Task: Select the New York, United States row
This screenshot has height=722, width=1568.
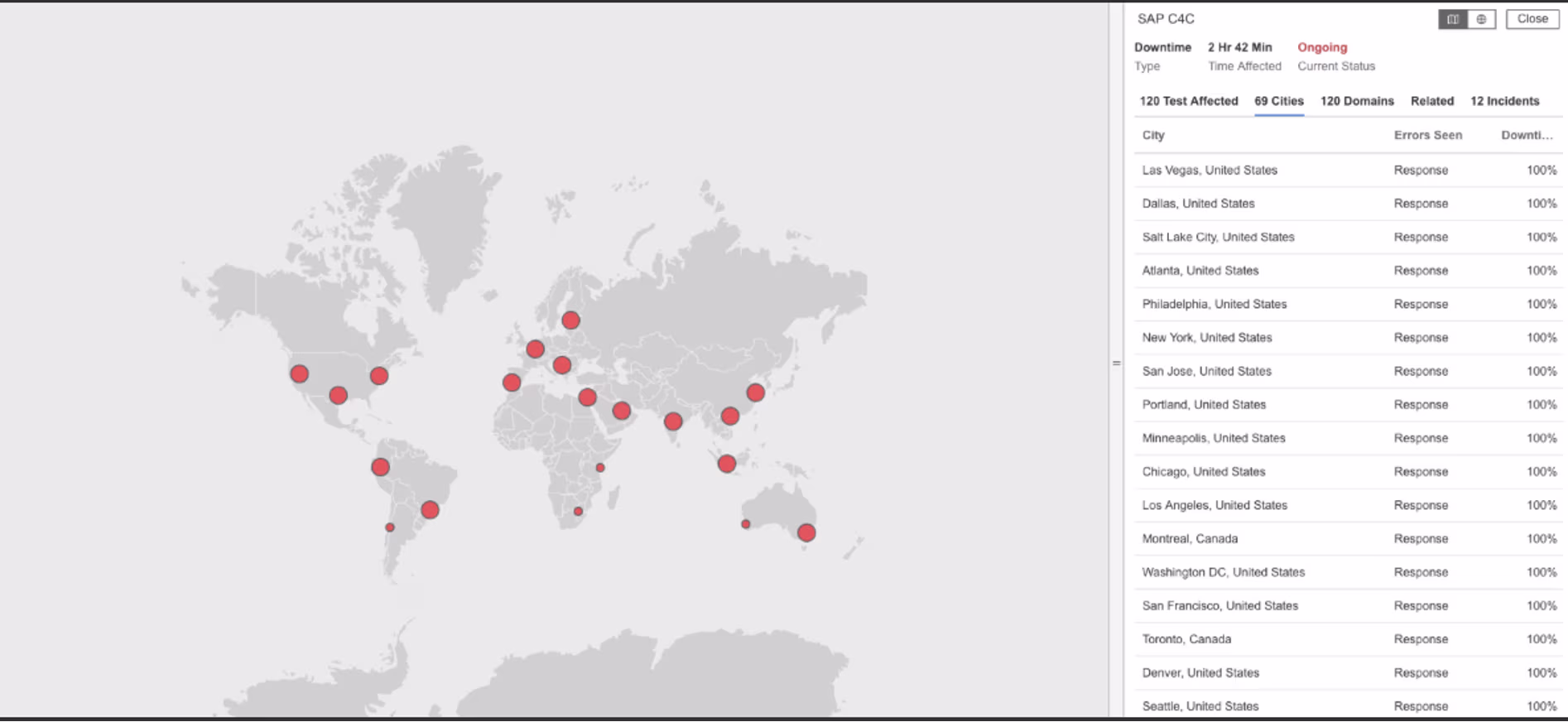Action: (x=1348, y=338)
